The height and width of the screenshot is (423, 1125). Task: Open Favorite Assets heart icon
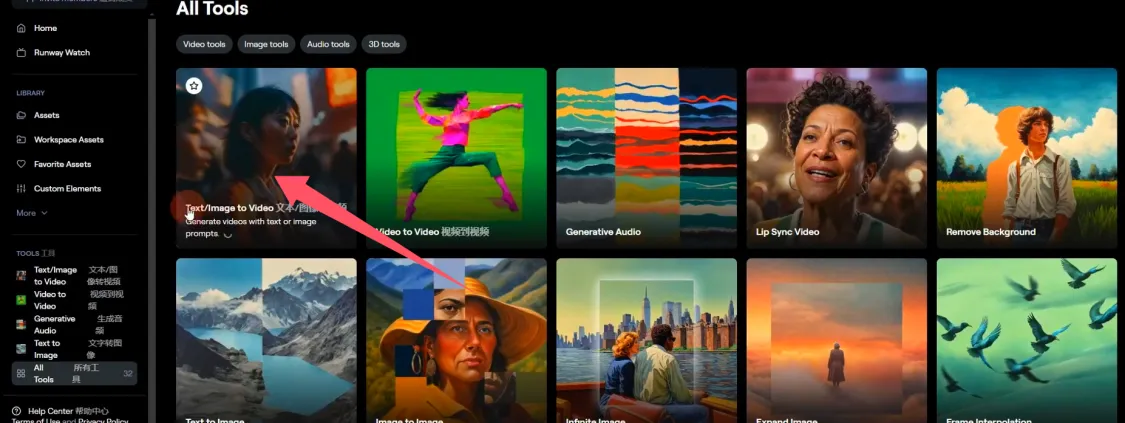21,164
